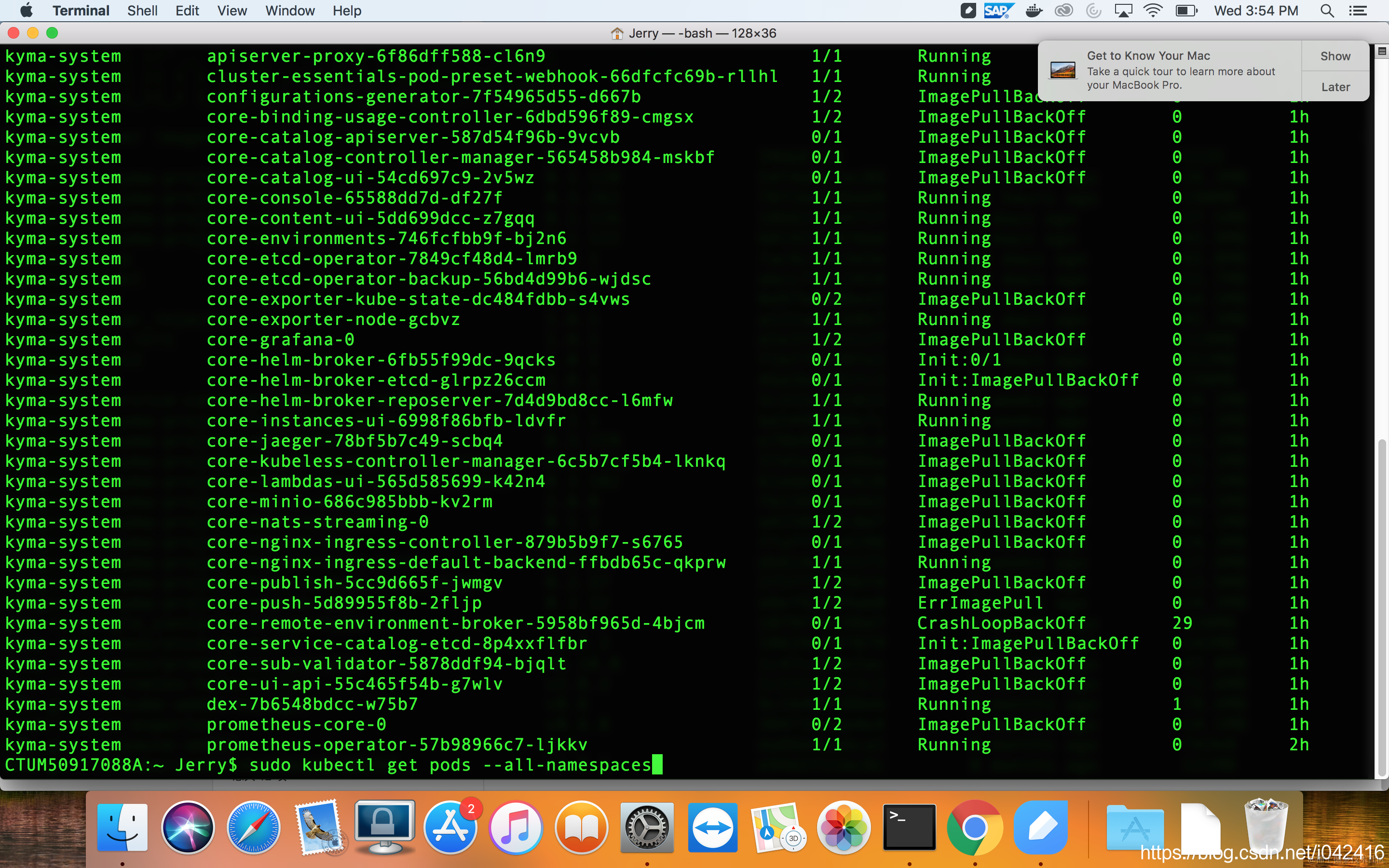Open the App Store with badge
Screen dimensions: 1389x868
click(x=450, y=828)
